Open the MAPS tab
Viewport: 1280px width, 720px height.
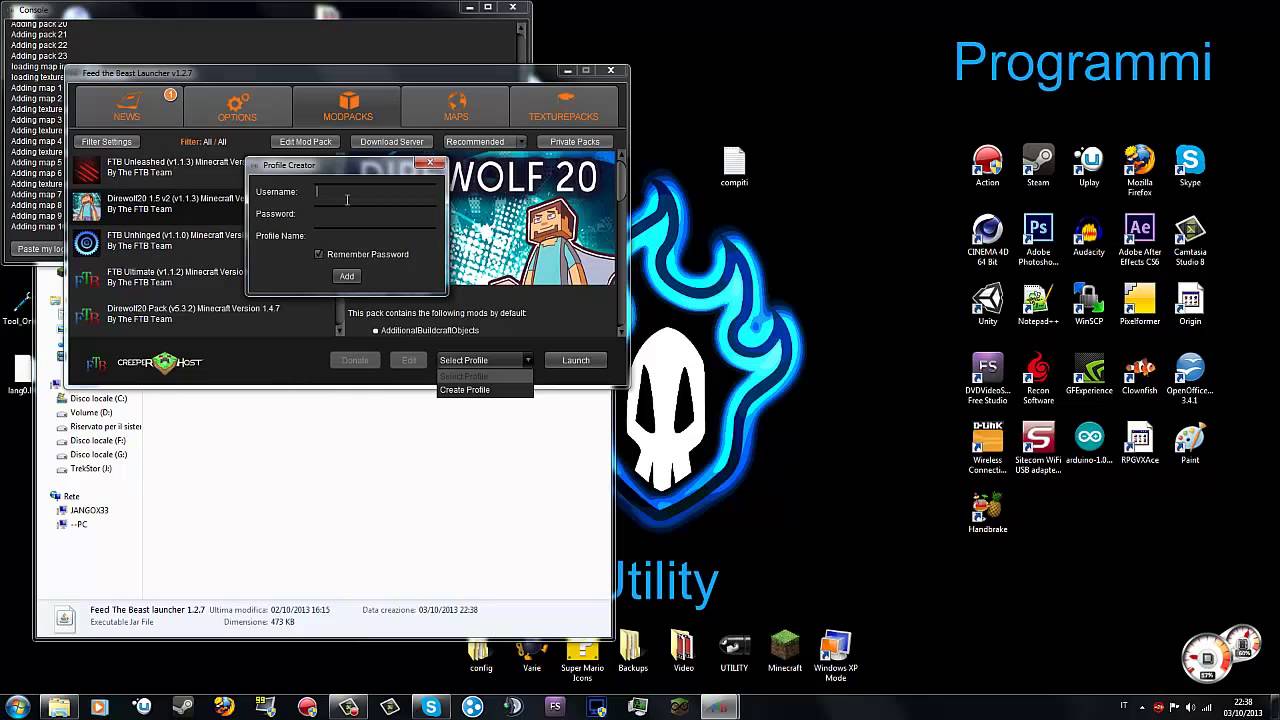pyautogui.click(x=456, y=106)
